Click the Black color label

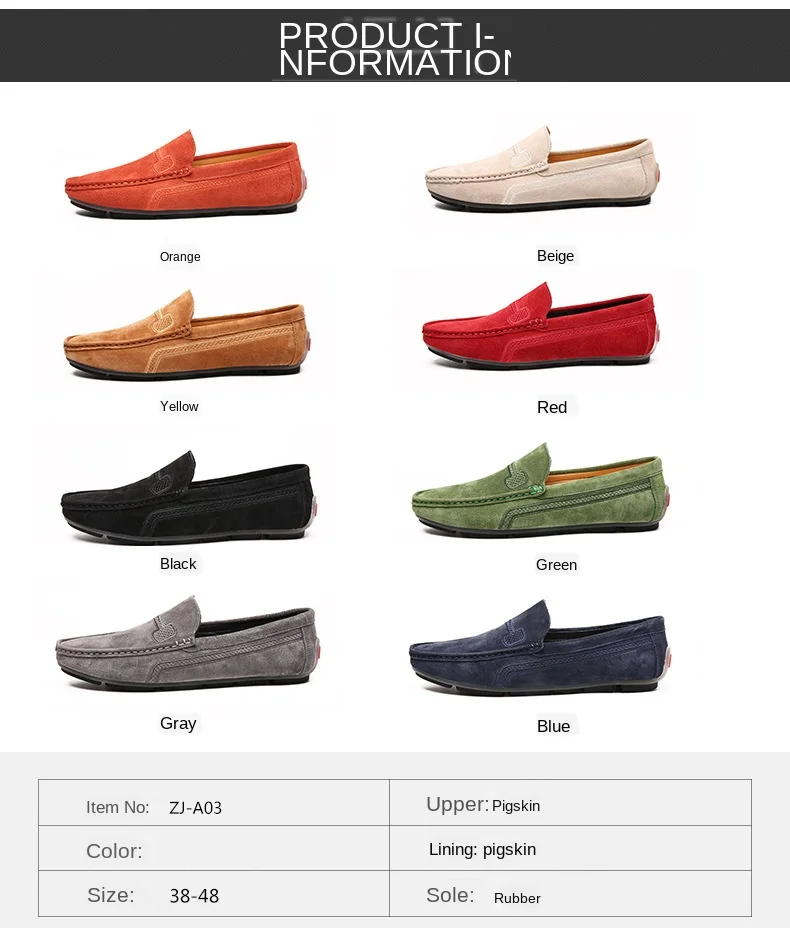[x=178, y=563]
